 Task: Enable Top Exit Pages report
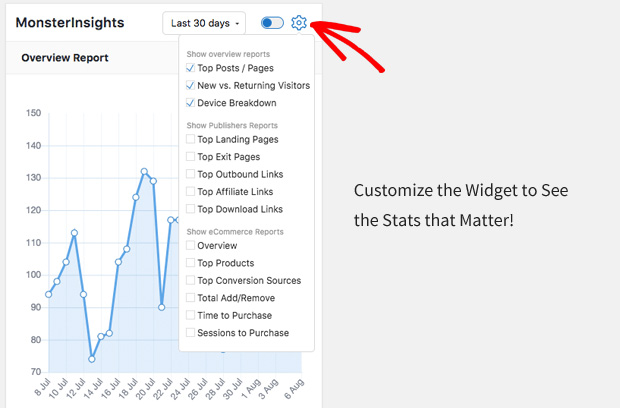[190, 157]
